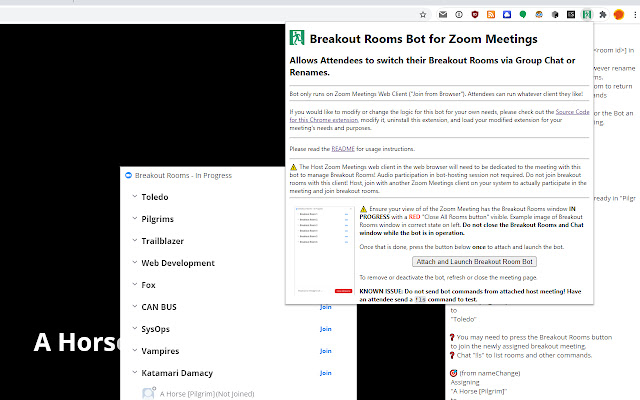The width and height of the screenshot is (640, 400).
Task: Open the Chrome profile avatar
Action: coord(619,15)
